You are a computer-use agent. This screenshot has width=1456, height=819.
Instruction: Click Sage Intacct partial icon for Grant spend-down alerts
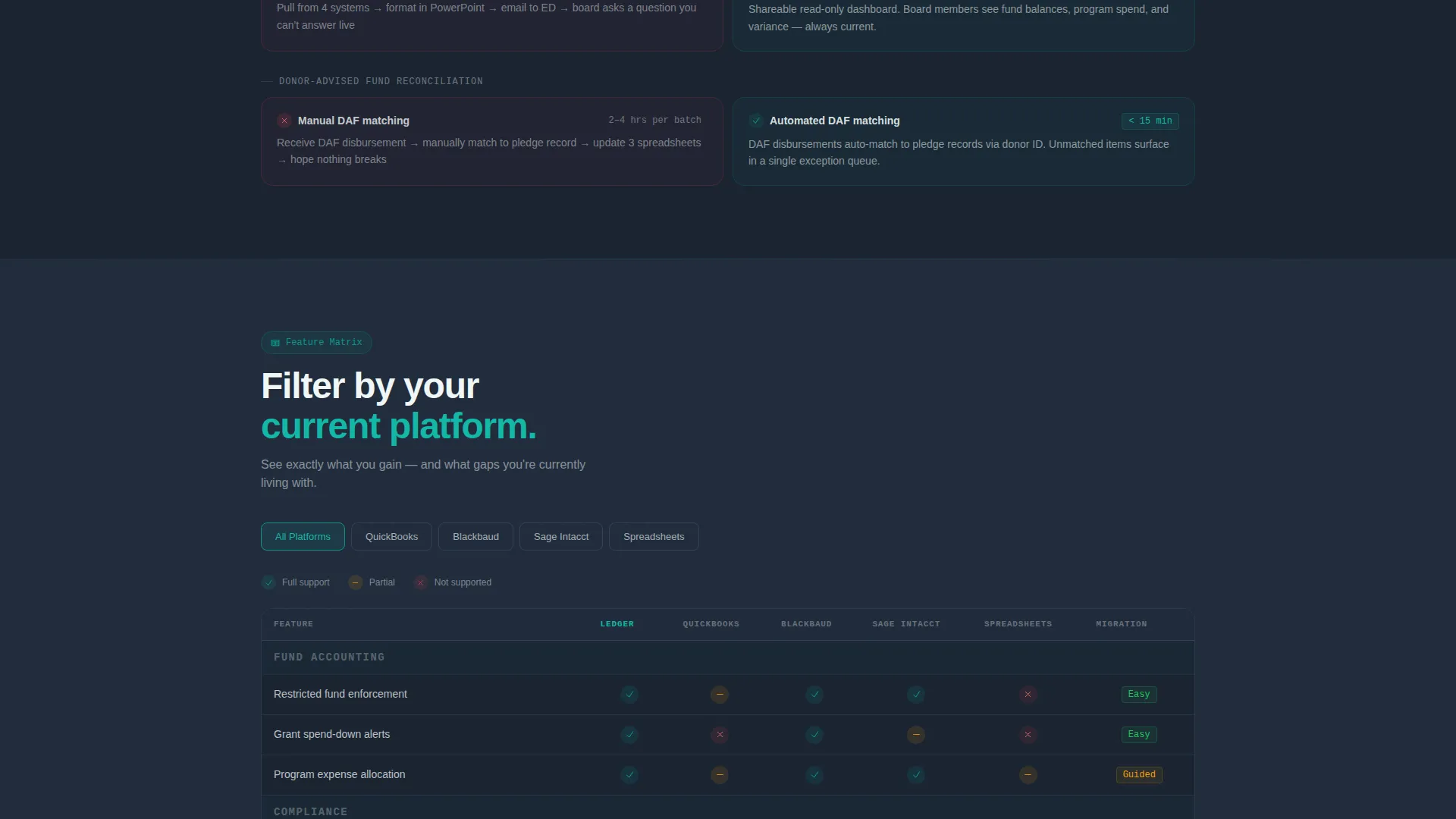916,735
